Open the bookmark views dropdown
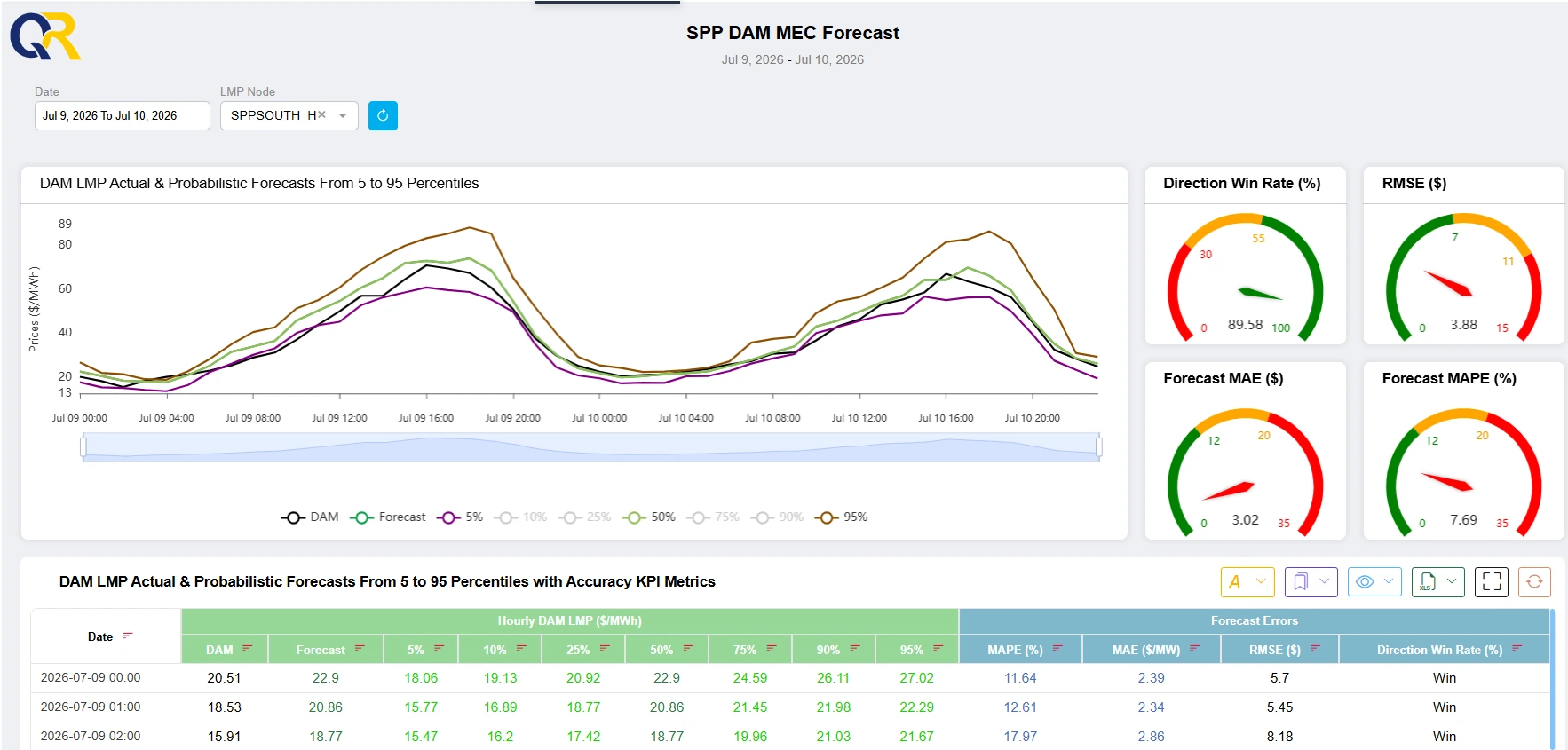This screenshot has height=750, width=1568. (1311, 582)
